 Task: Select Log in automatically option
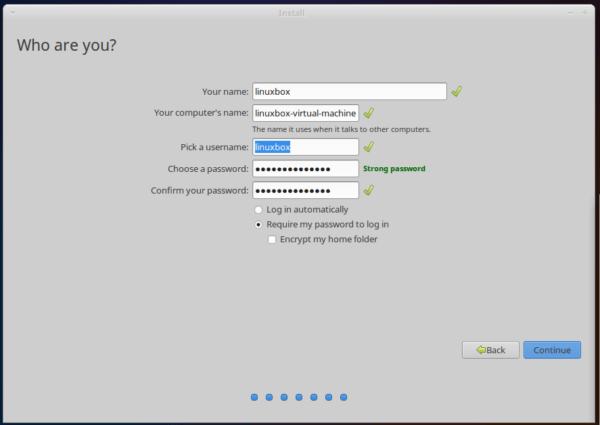259,210
